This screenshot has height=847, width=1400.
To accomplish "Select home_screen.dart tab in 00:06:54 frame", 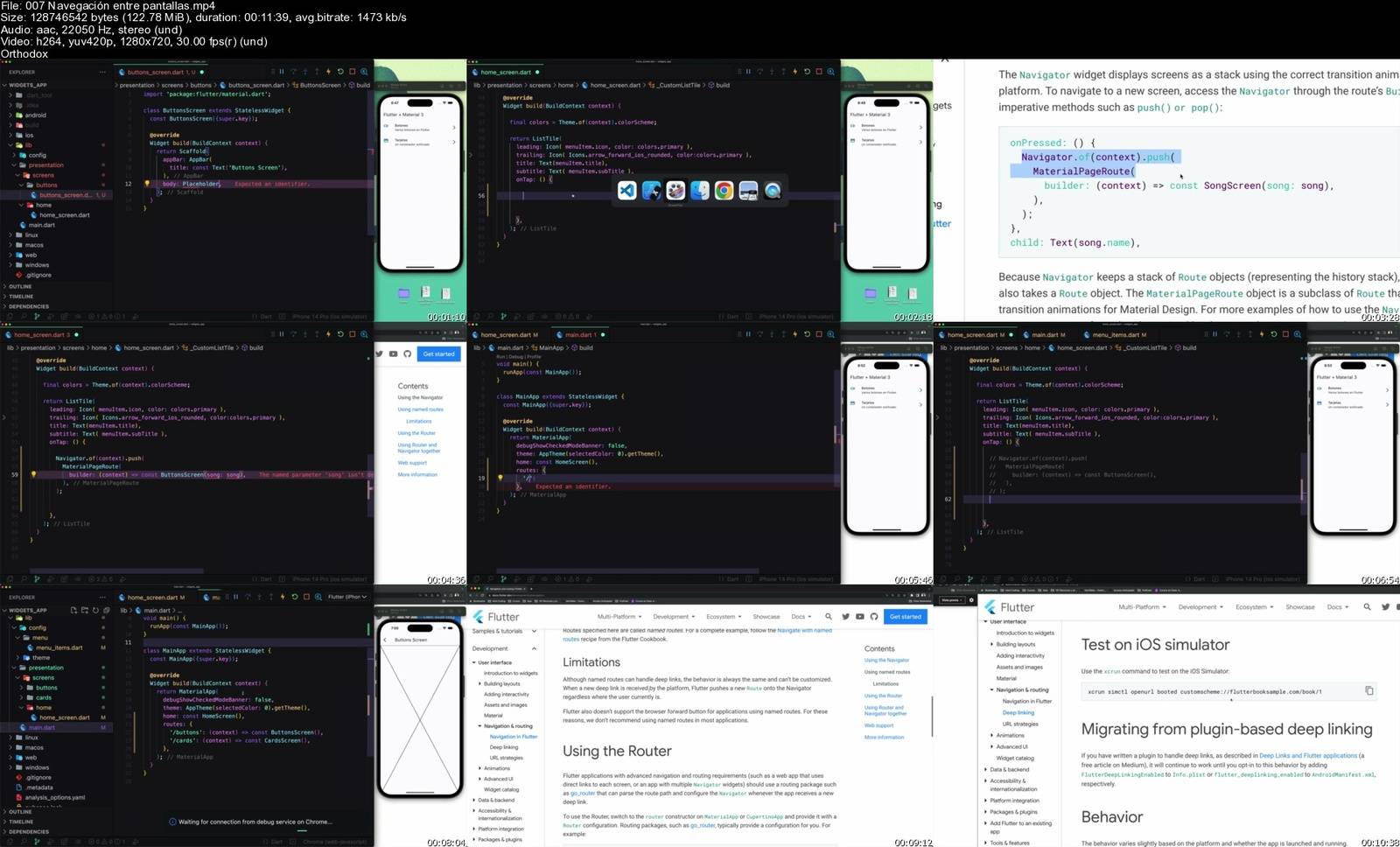I will click(975, 334).
